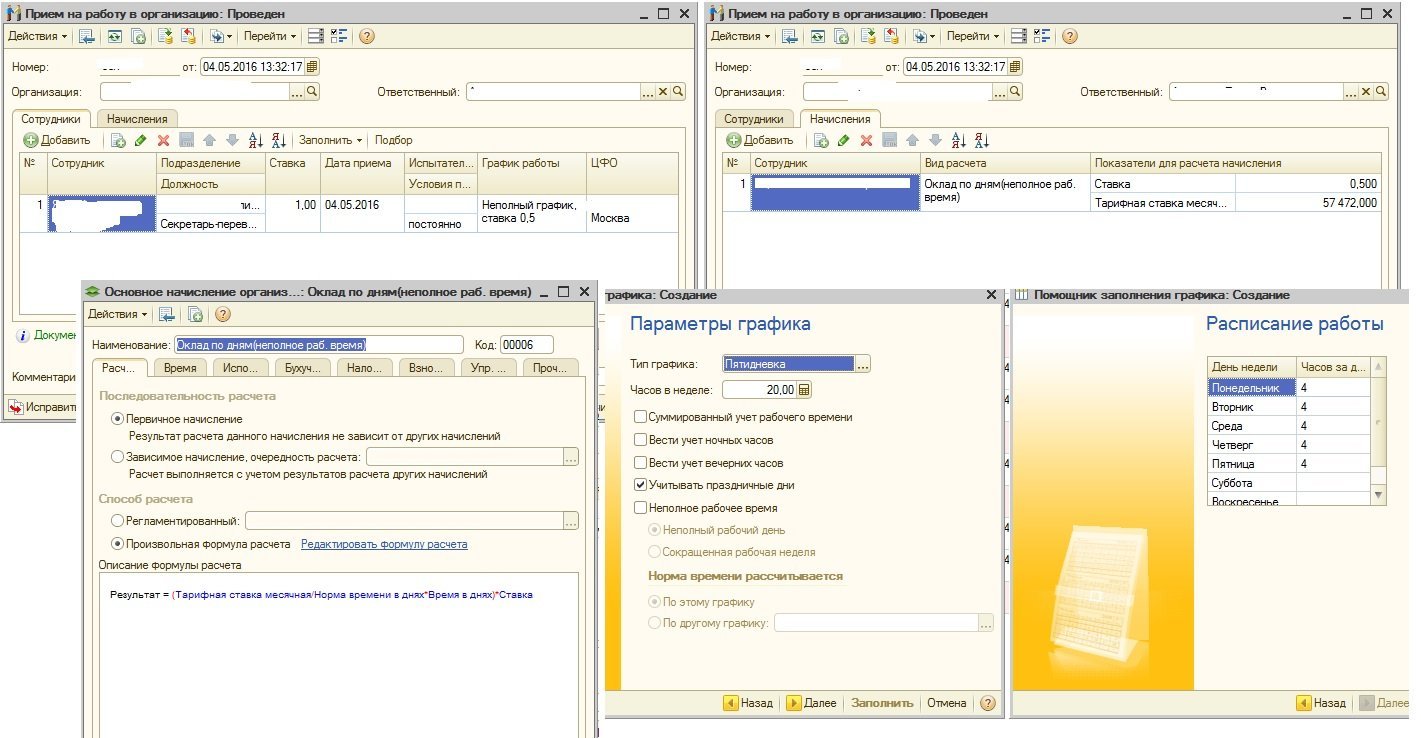Expand the Заполнить dropdown in table toolbar
The image size is (1421, 738).
(x=329, y=140)
